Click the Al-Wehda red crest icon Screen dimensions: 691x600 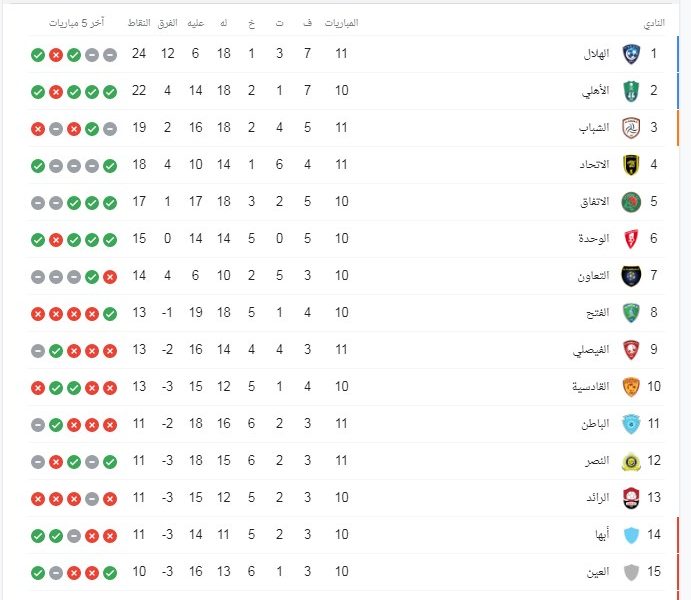pyautogui.click(x=631, y=239)
